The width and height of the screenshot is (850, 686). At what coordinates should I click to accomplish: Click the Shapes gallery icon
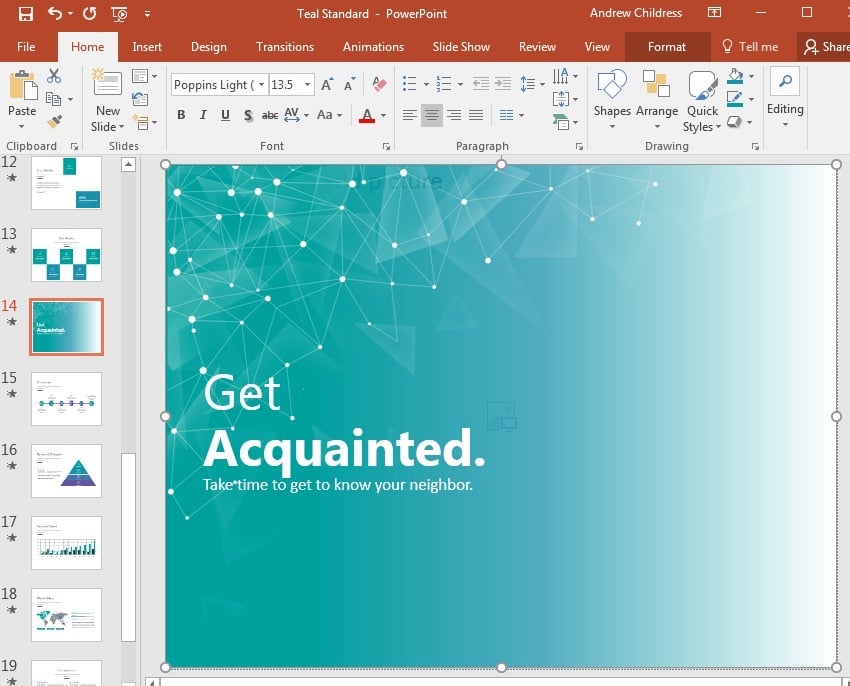pos(611,86)
